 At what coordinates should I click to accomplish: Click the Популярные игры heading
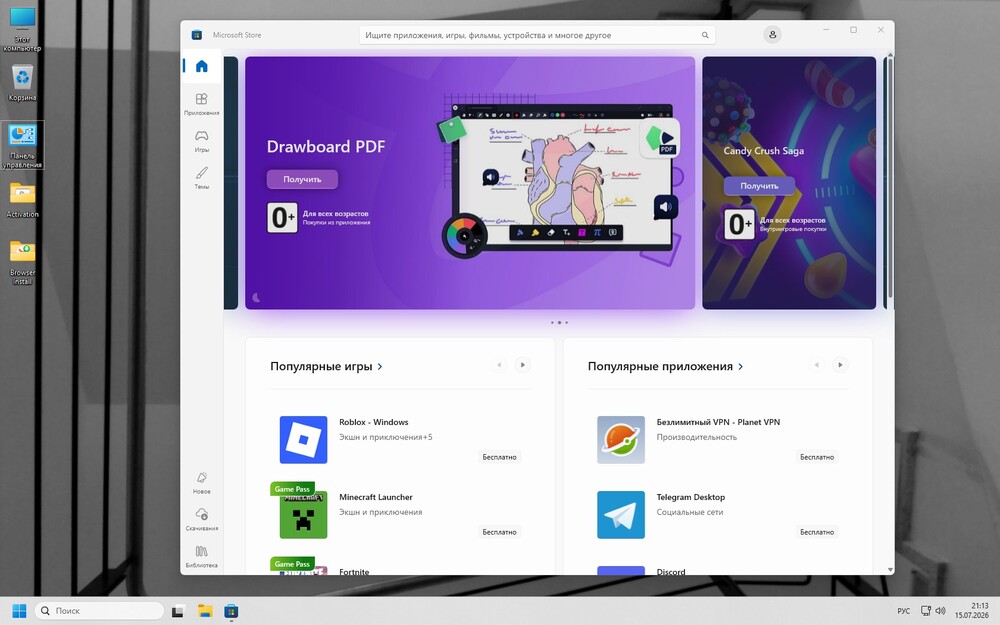pyautogui.click(x=321, y=366)
